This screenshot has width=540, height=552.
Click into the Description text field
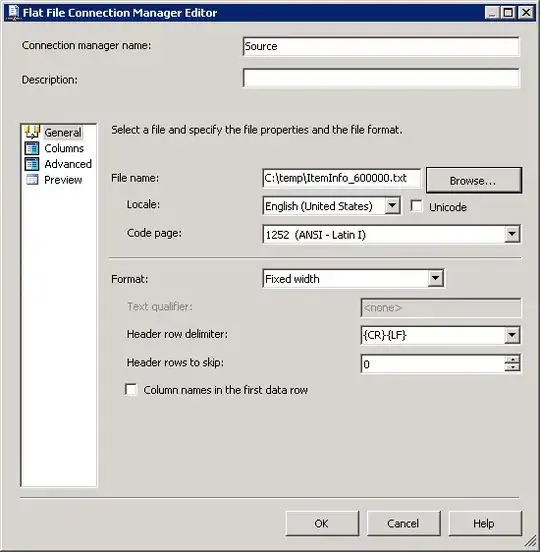pos(381,78)
